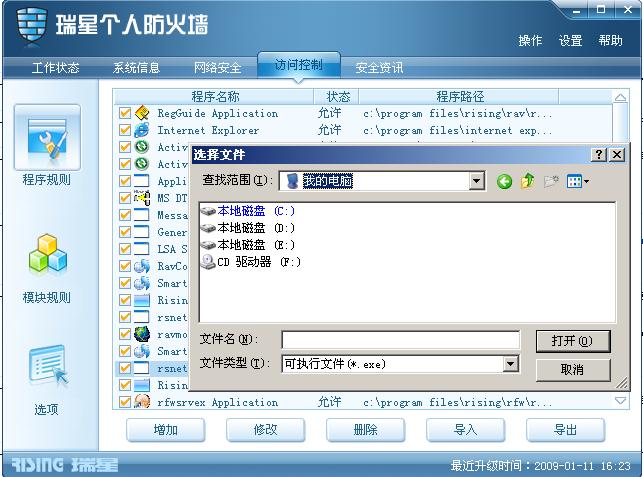Viewport: 643px width, 477px height.
Task: Click the 导入 import button
Action: 465,430
